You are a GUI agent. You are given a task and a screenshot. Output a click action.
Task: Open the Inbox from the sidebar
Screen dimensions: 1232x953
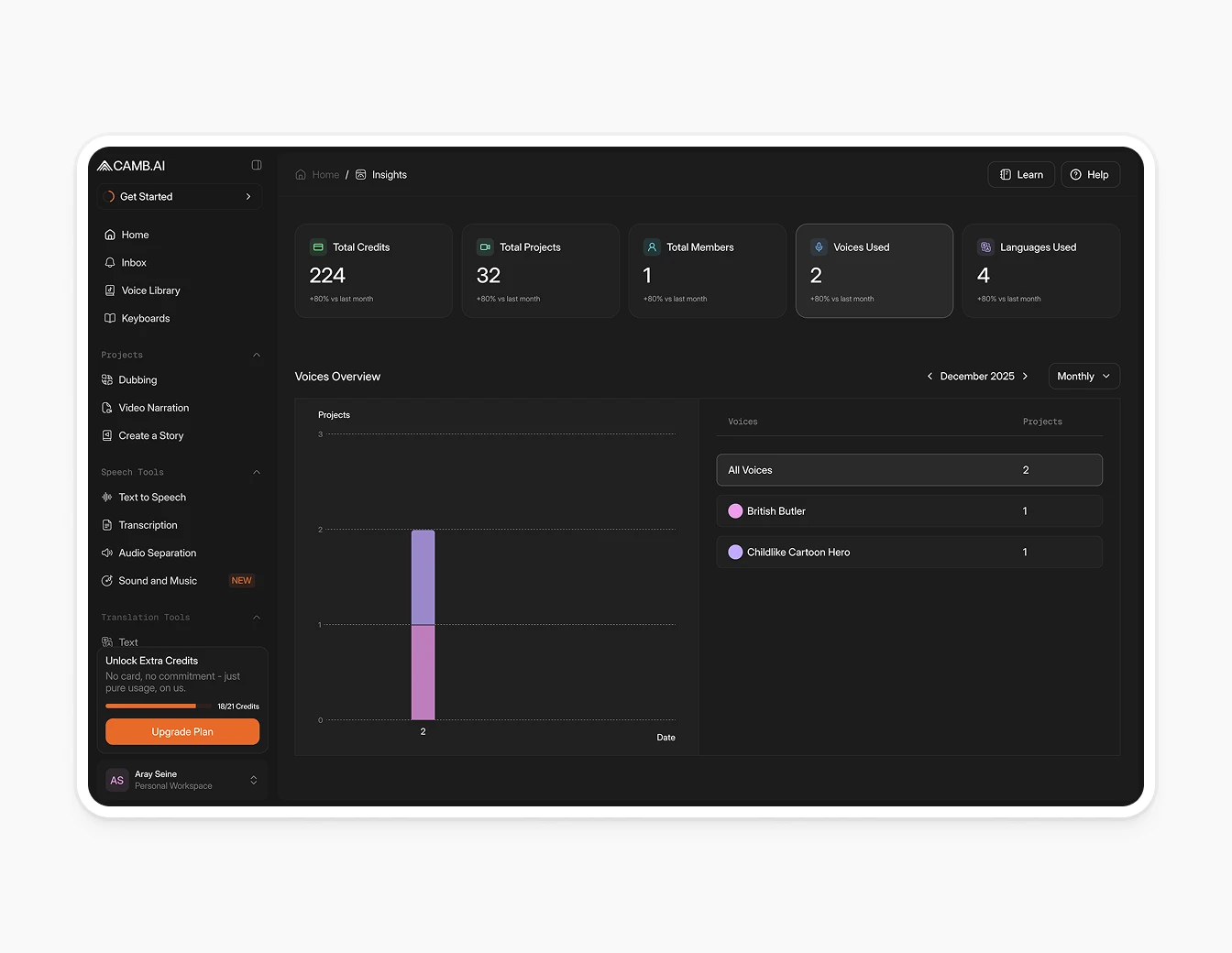pos(134,262)
